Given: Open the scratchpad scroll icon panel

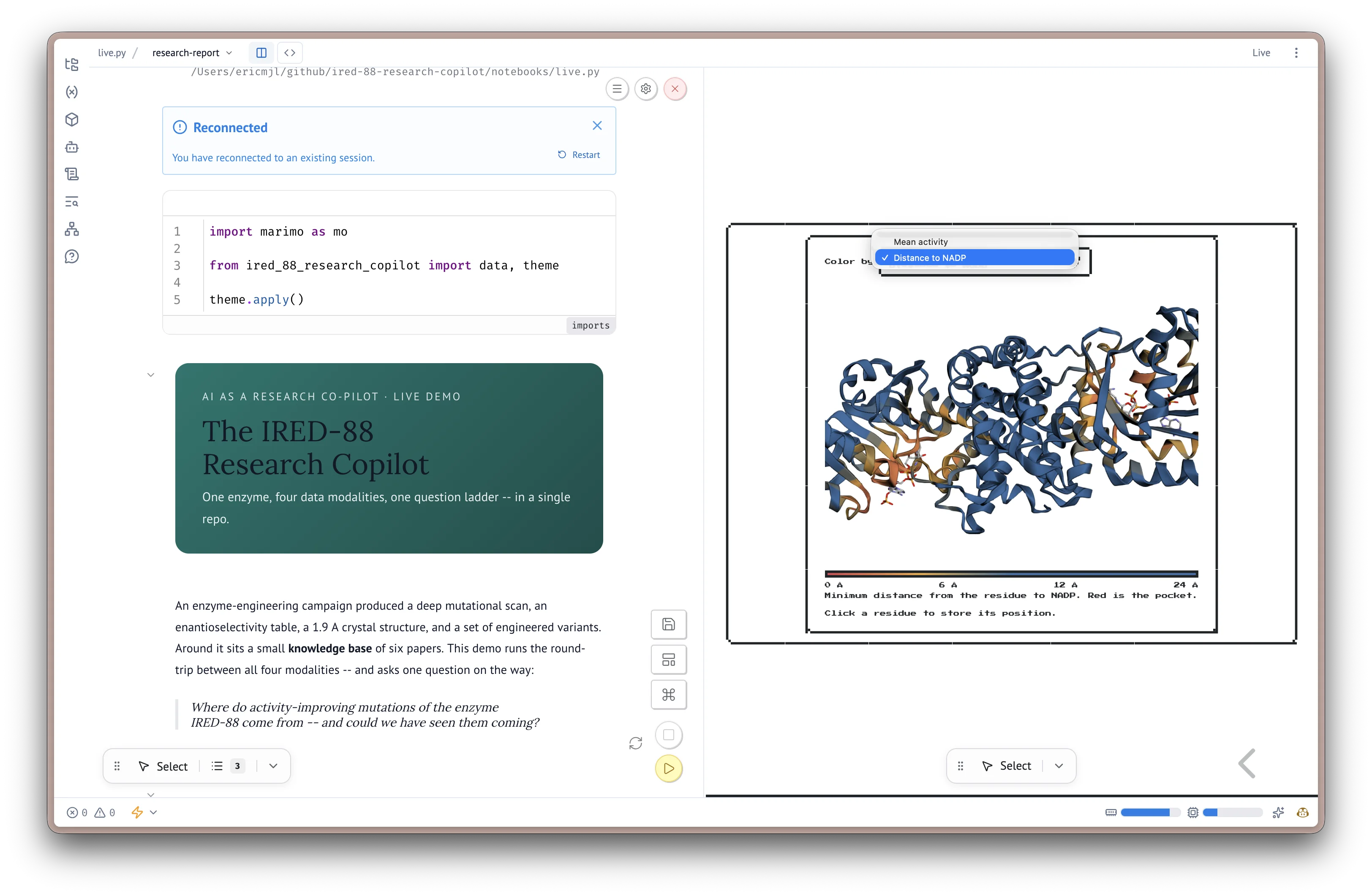Looking at the screenshot, I should [x=71, y=174].
